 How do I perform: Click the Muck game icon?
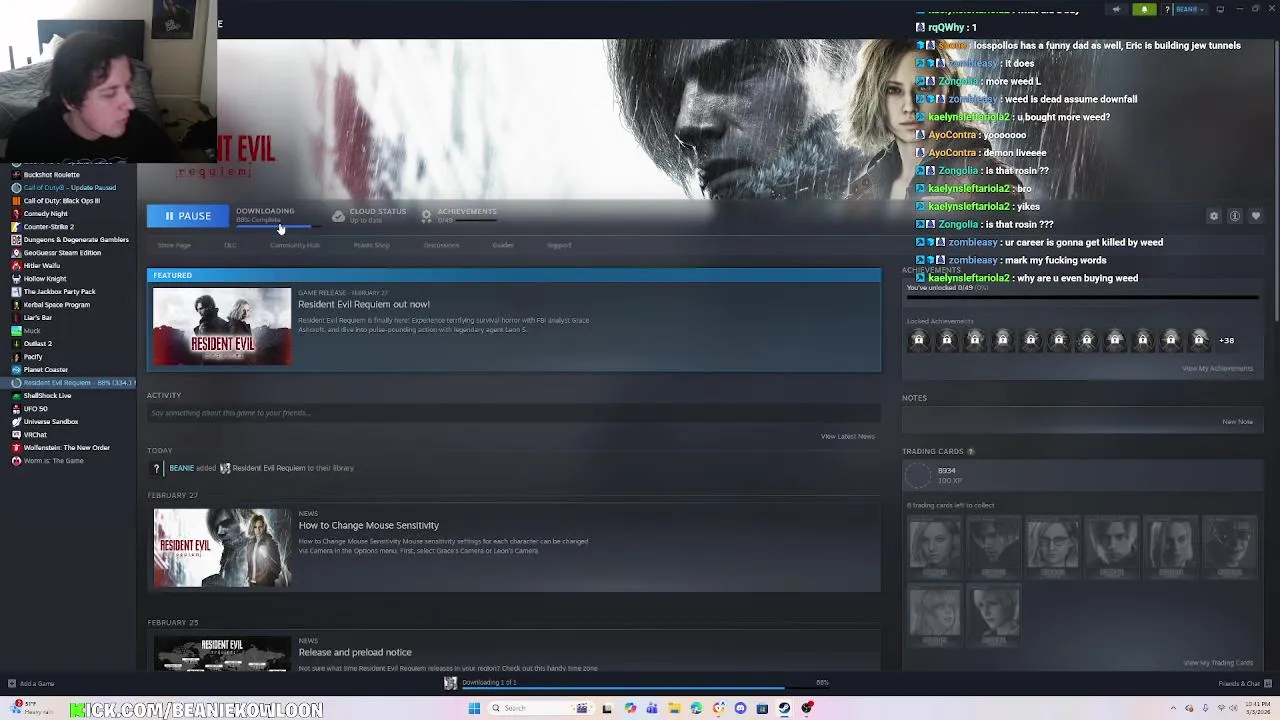pyautogui.click(x=16, y=331)
